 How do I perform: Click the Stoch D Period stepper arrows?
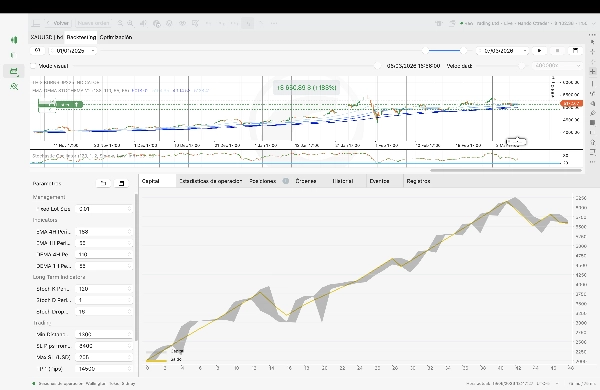click(x=129, y=300)
